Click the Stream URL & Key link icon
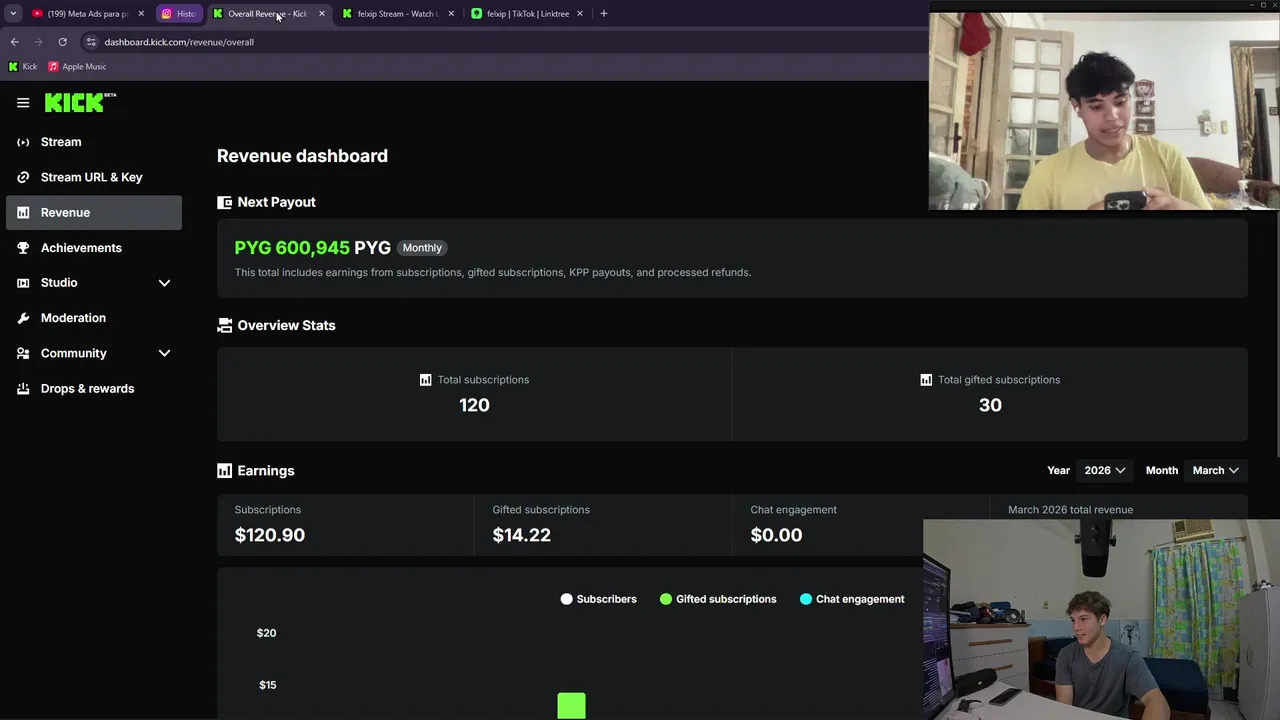The image size is (1280, 720). click(x=23, y=177)
